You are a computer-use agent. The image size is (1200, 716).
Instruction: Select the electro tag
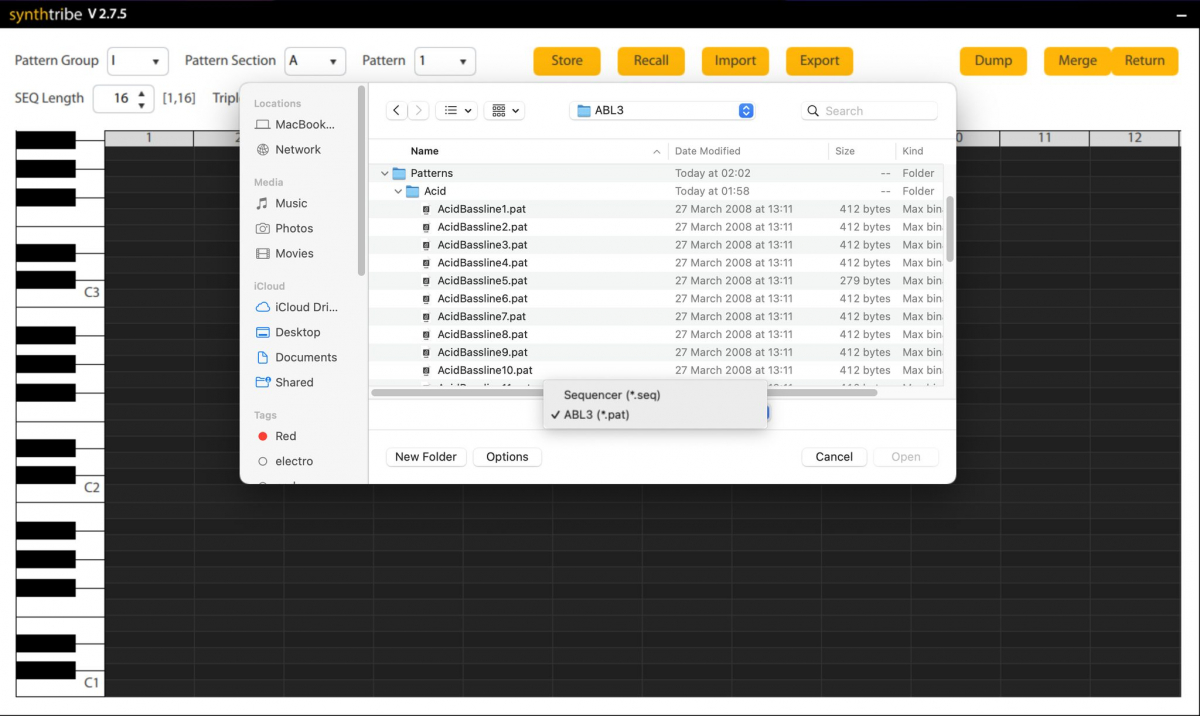click(293, 461)
